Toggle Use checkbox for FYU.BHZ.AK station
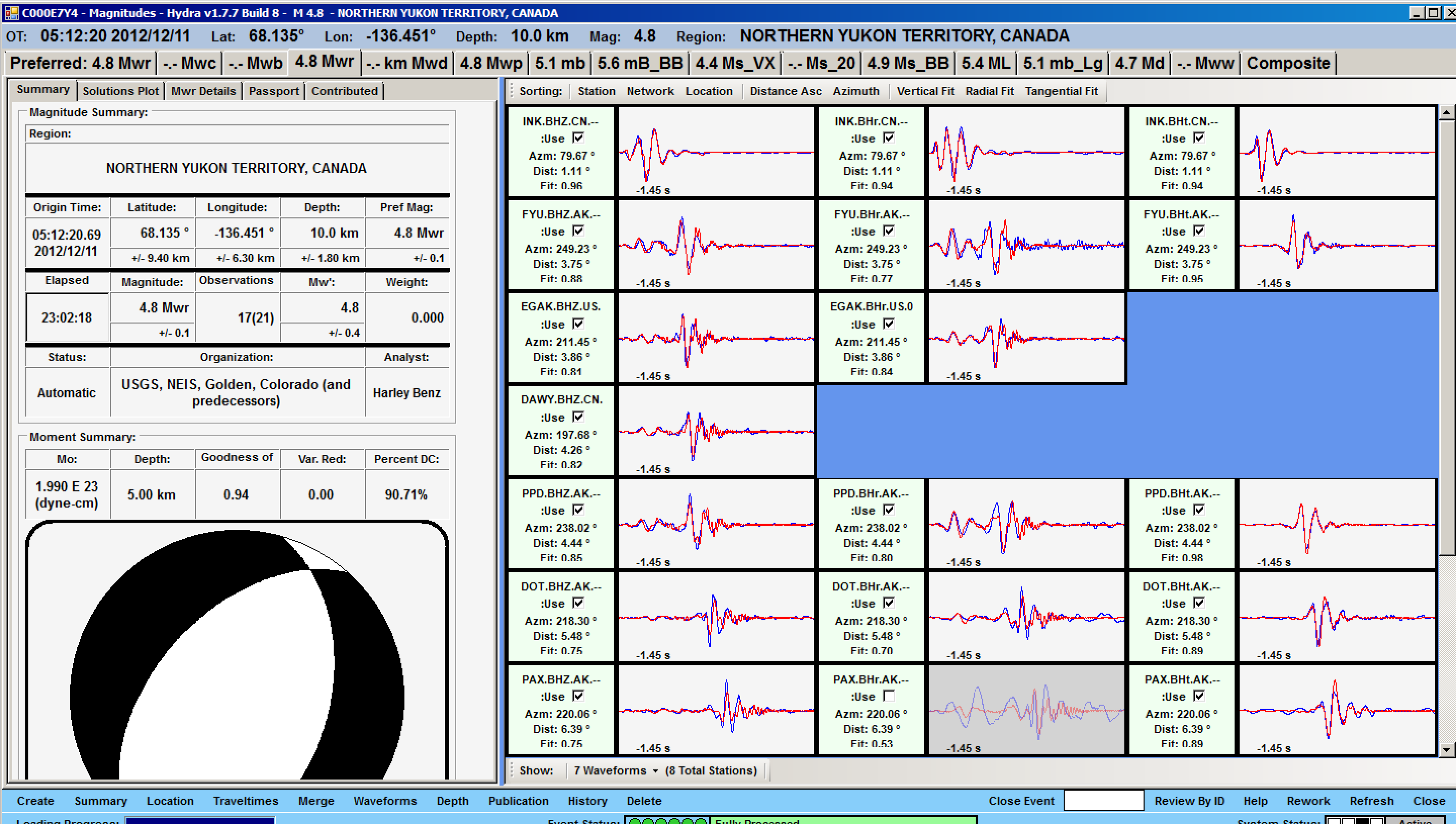 click(x=578, y=231)
